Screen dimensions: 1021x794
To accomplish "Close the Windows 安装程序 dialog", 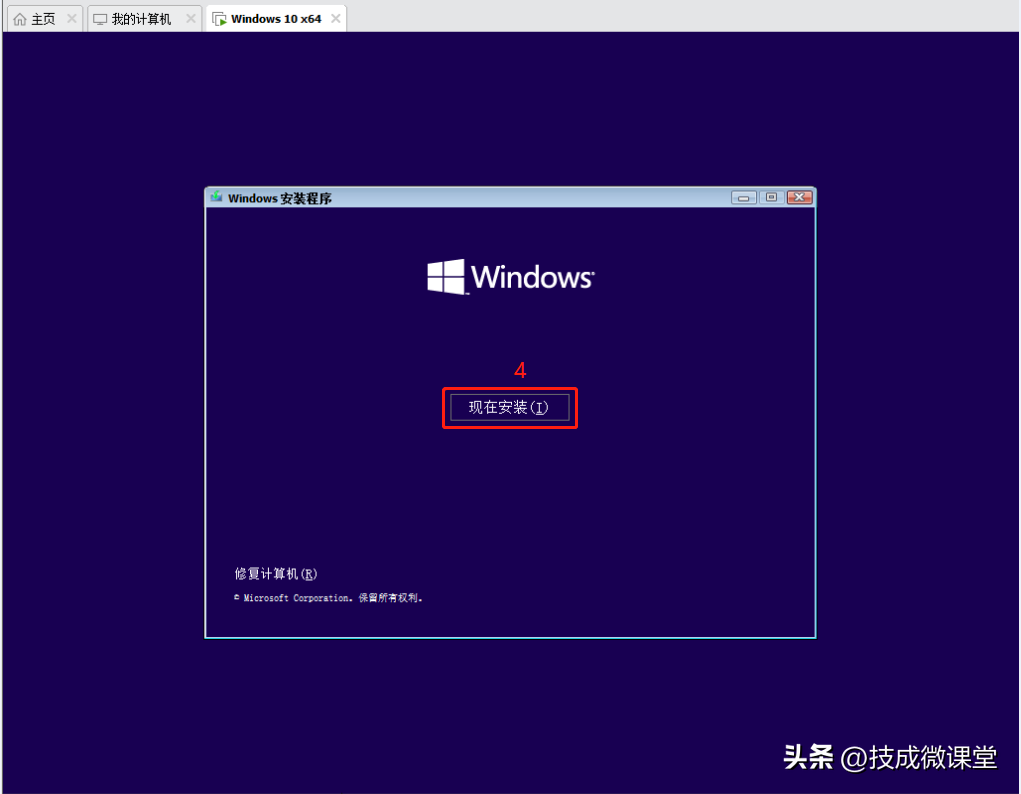I will (799, 198).
